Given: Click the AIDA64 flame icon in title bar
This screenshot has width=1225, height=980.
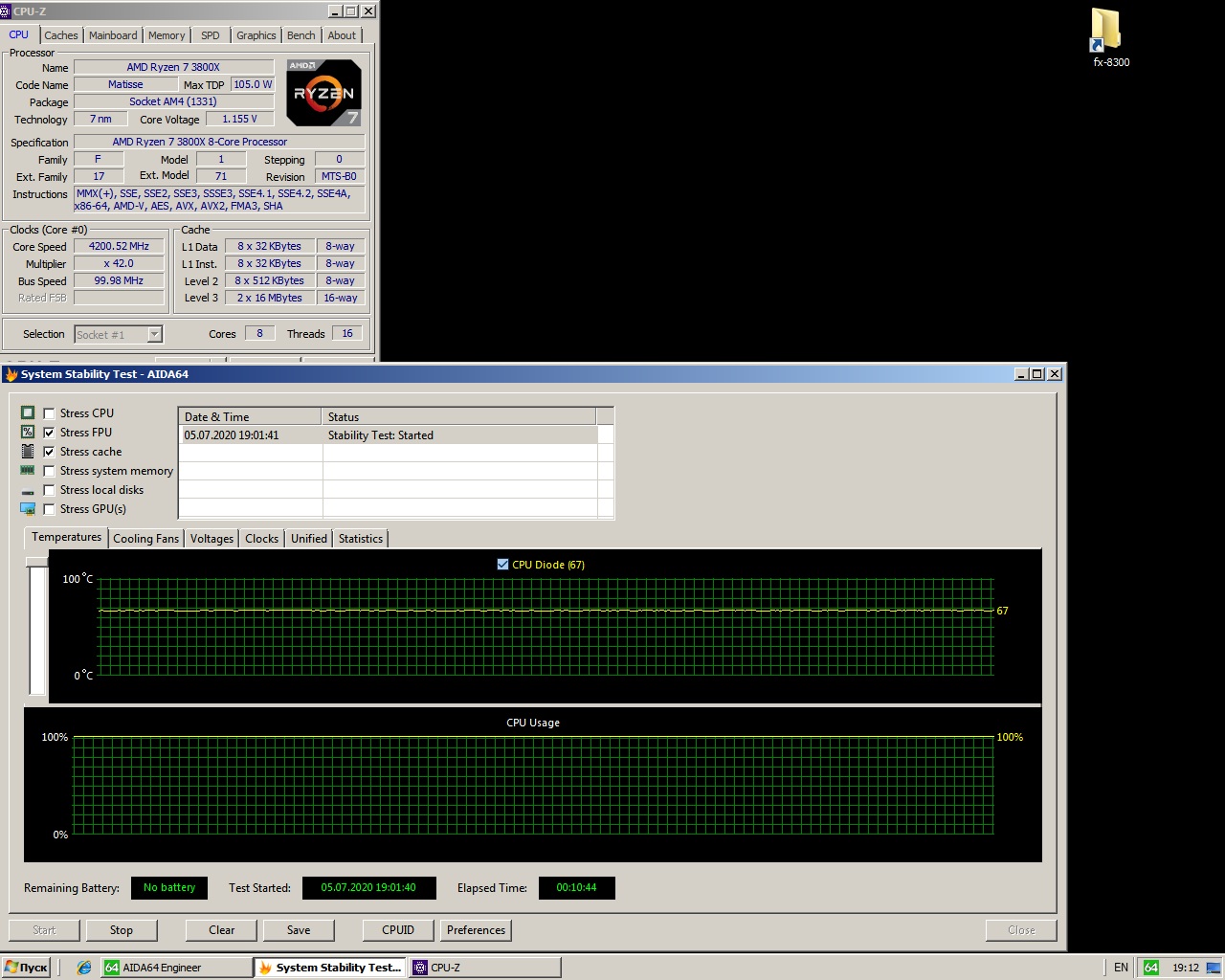Looking at the screenshot, I should tap(11, 374).
